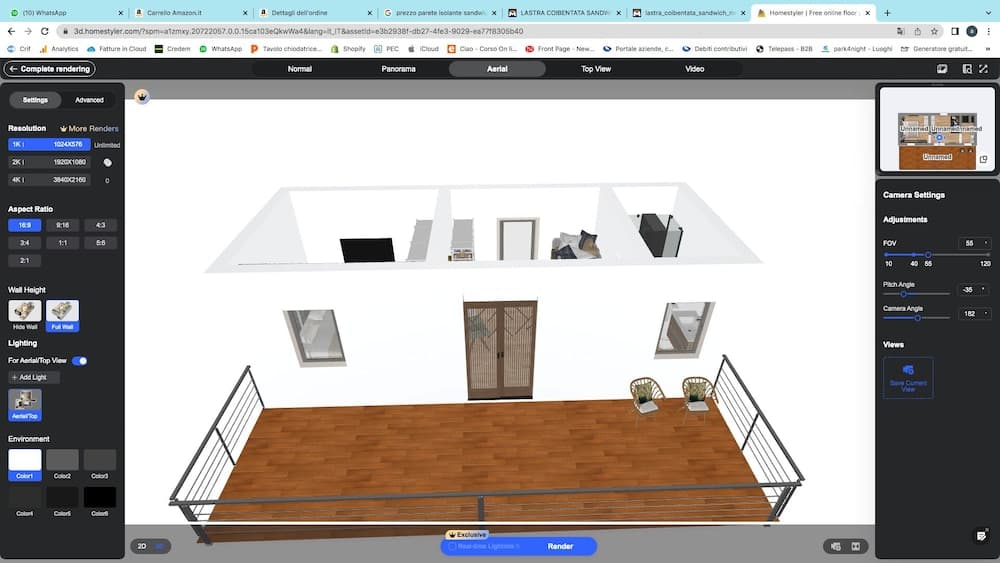The width and height of the screenshot is (1000, 563).
Task: Switch to the Advanced settings tab
Action: [89, 100]
